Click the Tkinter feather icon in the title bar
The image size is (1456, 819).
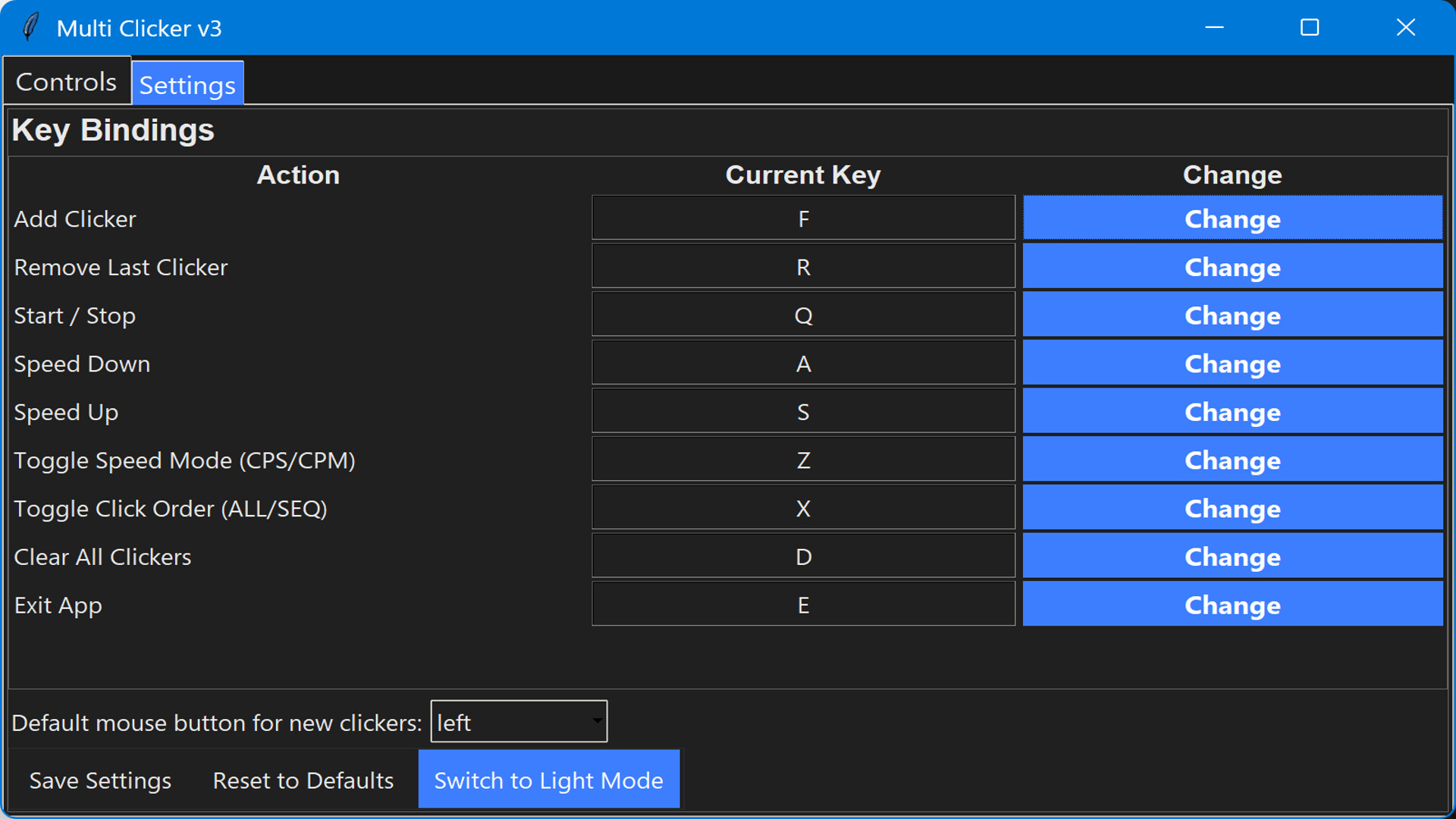click(x=29, y=27)
